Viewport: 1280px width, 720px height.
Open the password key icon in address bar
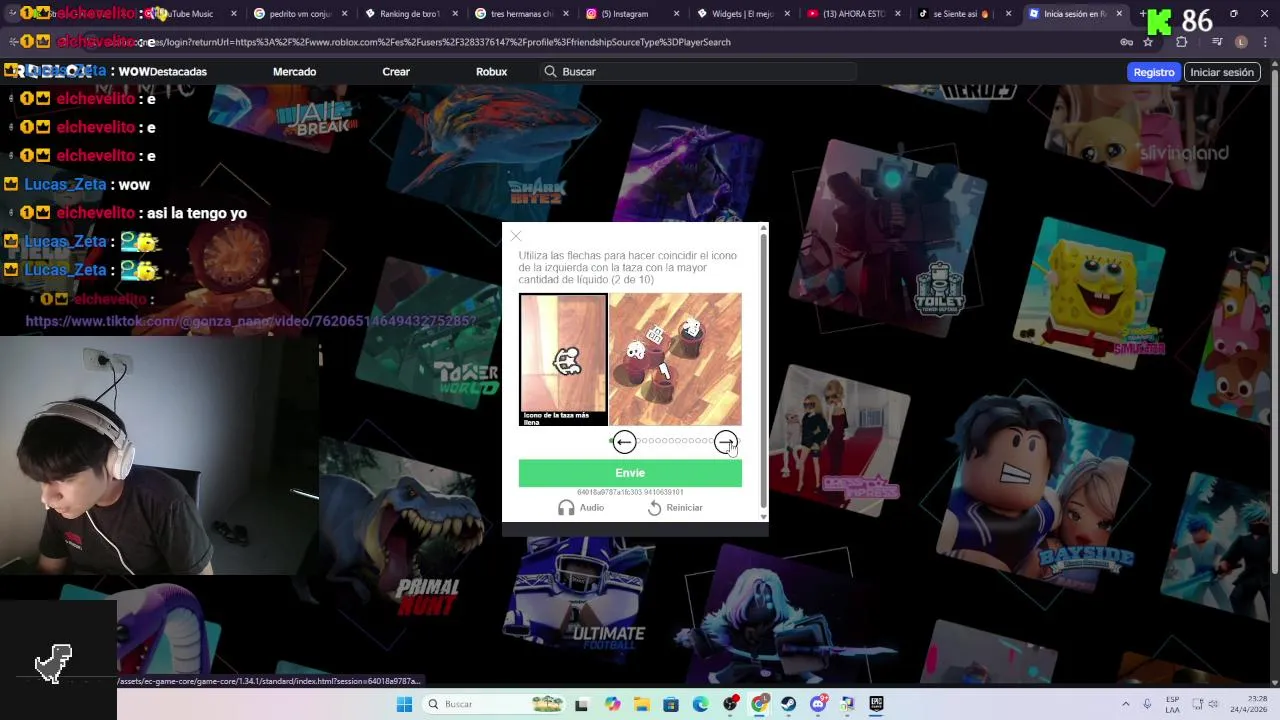1126,42
